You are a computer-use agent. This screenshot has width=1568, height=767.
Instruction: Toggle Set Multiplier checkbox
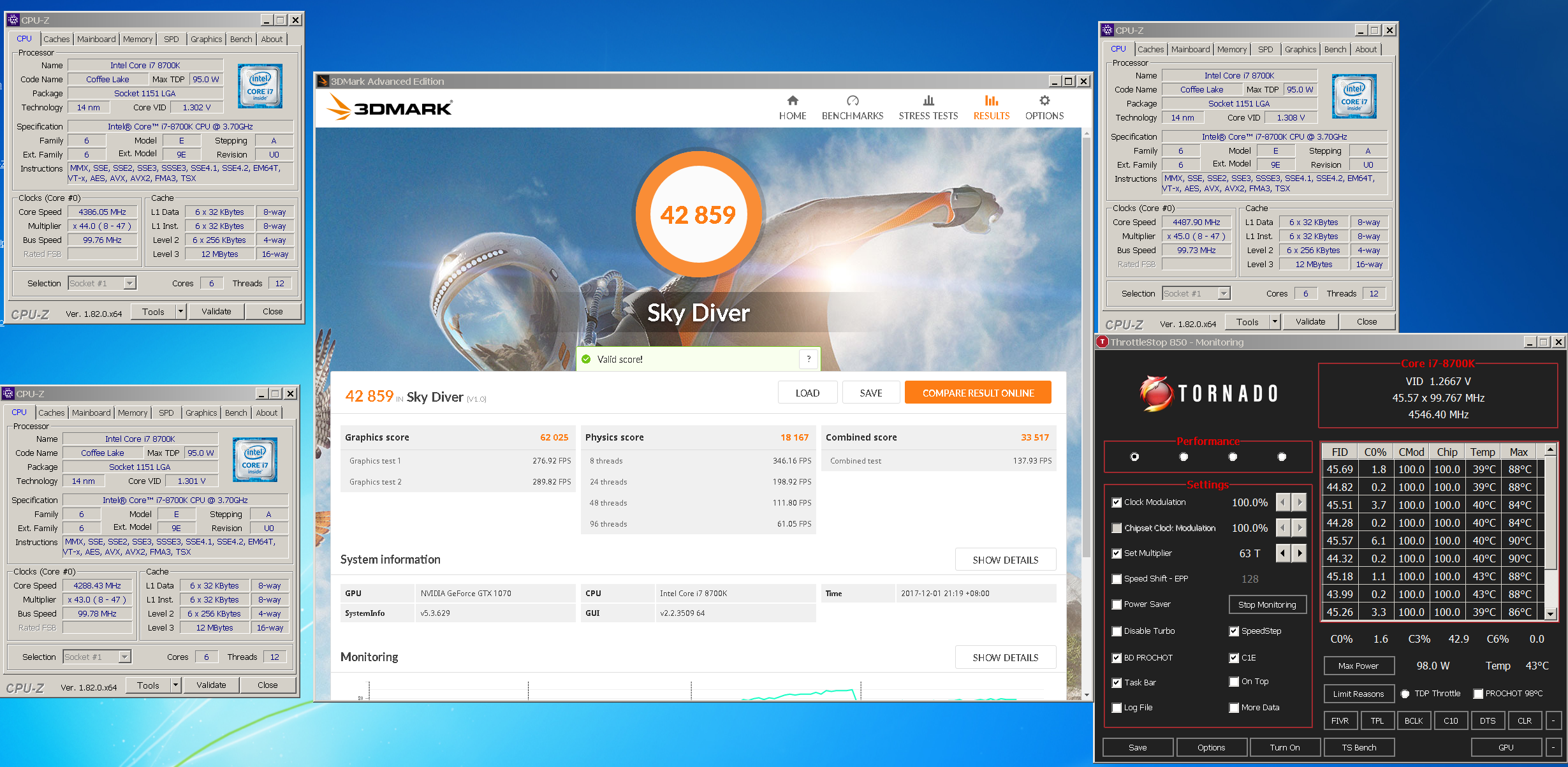tap(1117, 553)
